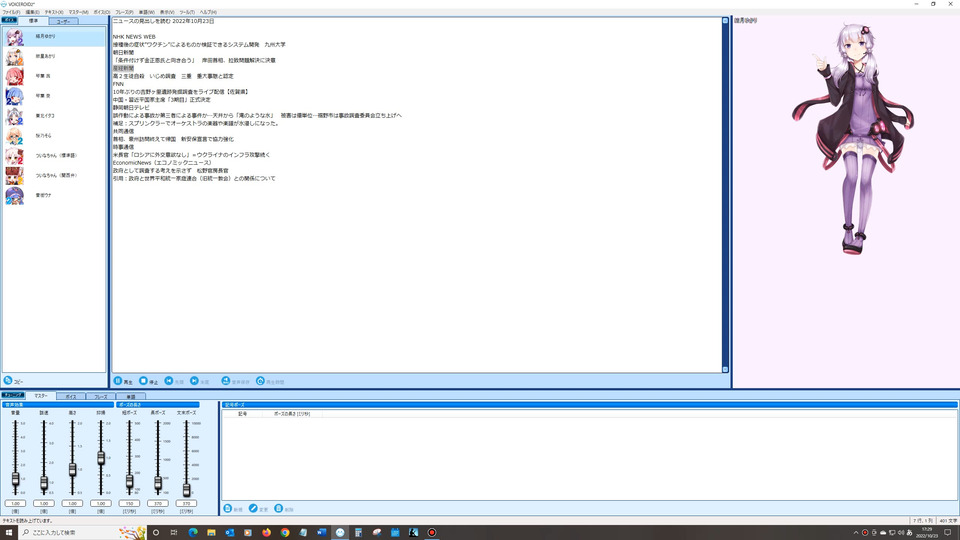960x540 pixels.
Task: Click the taskbar search box
Action: (83, 533)
